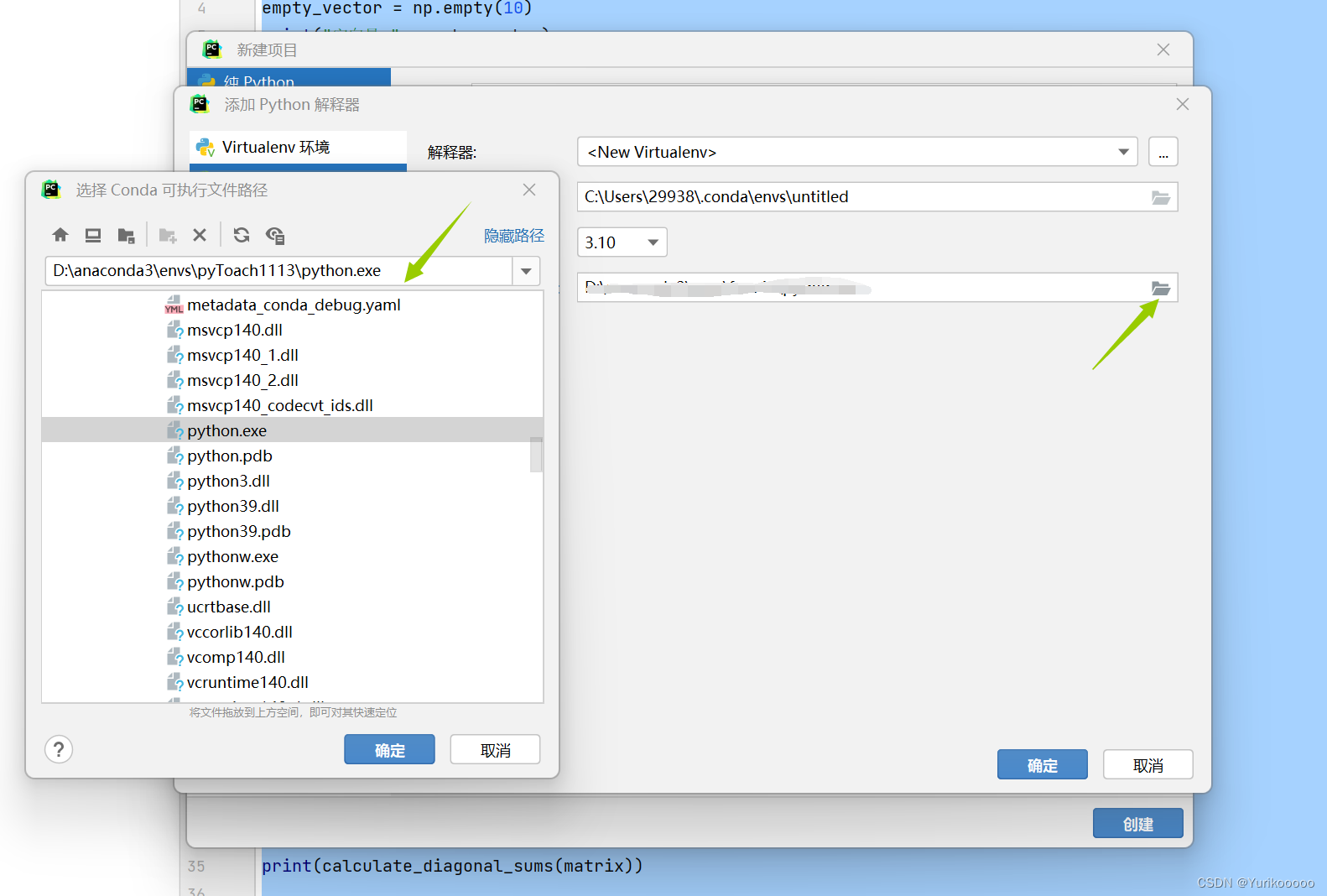Toggle show hidden files icon
The image size is (1327, 896).
(275, 235)
